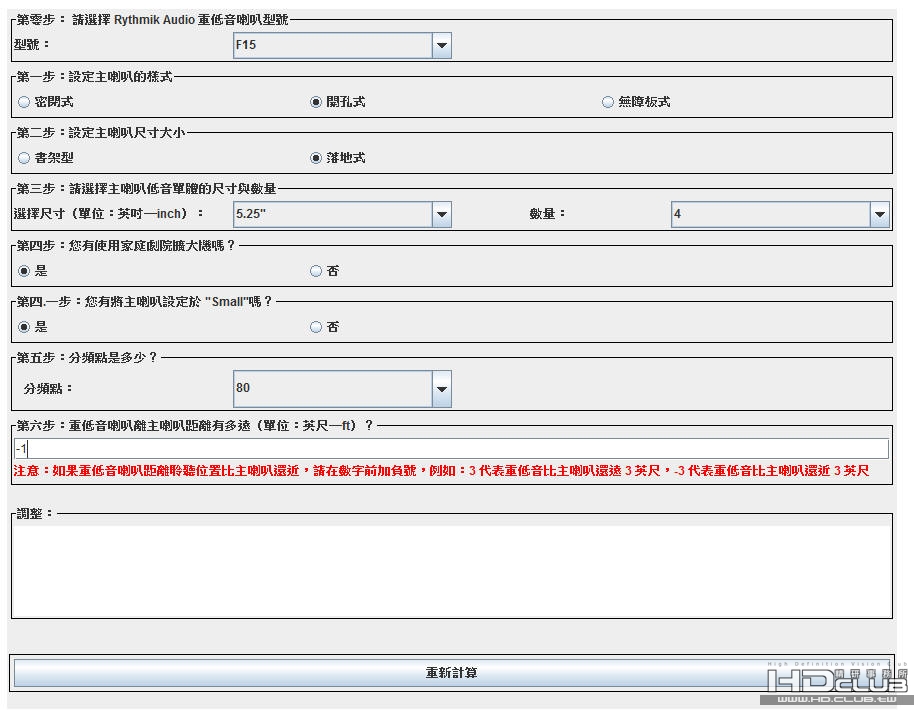This screenshot has height=710, width=919.
Task: Click the 選擇尺寸（單位：英吋—inch）： label
Action: (108, 214)
